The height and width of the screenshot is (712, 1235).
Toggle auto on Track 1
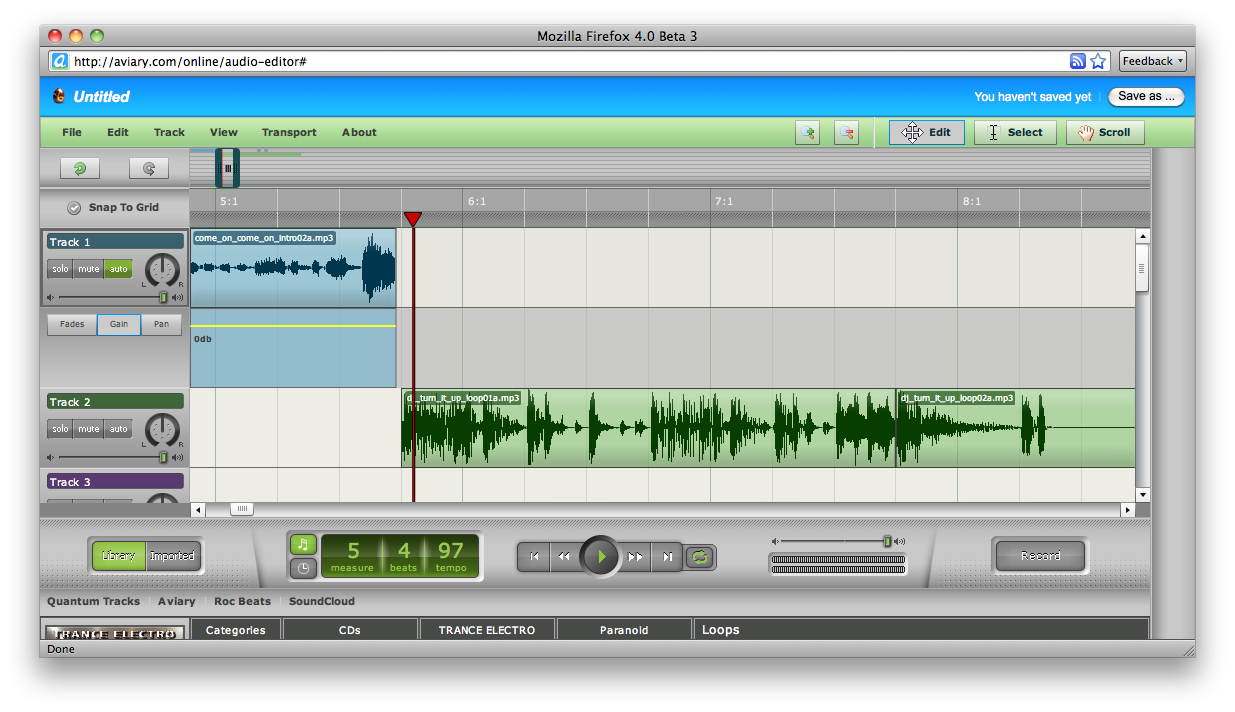(118, 269)
